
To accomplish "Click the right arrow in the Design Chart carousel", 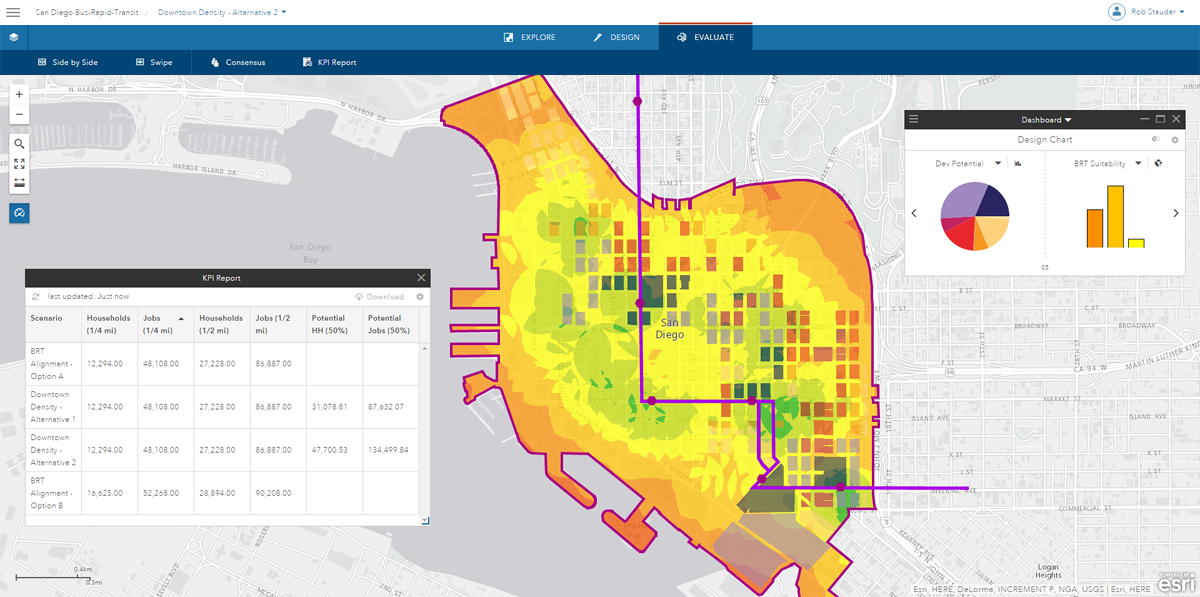I will (1178, 212).
